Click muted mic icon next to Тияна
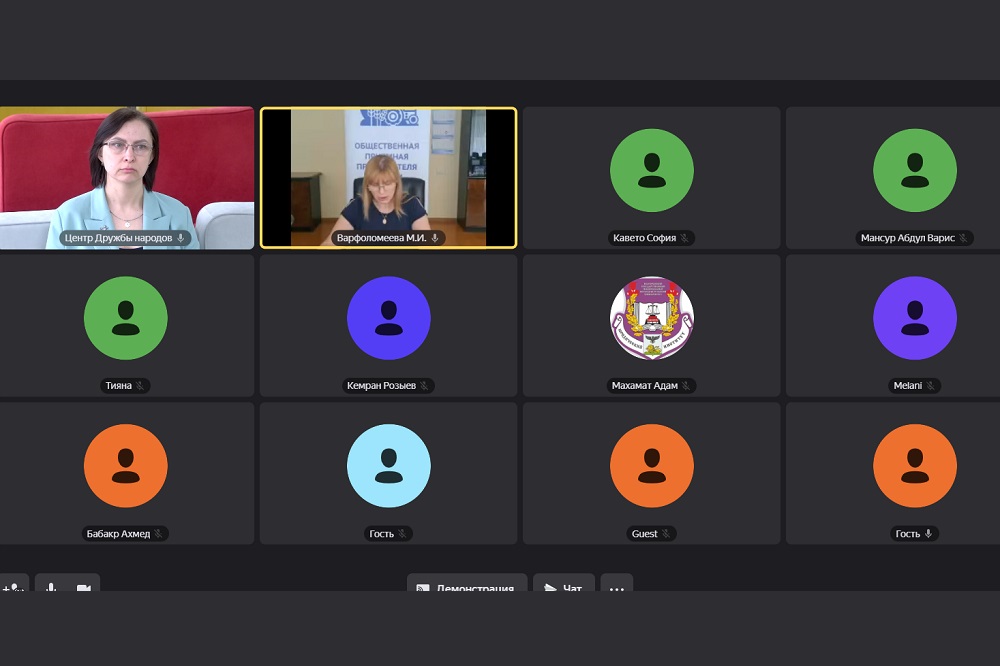 (x=140, y=386)
